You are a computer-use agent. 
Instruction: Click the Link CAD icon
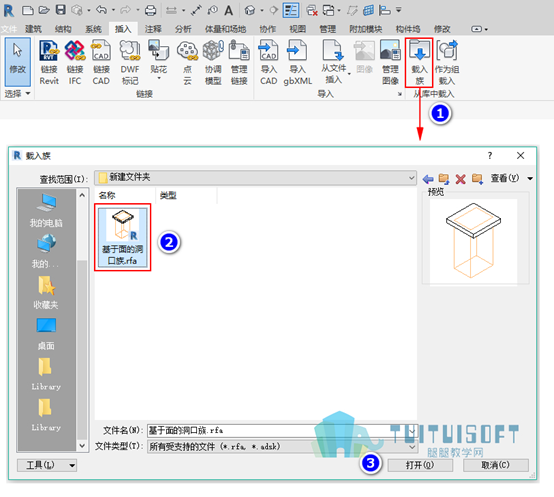101,63
